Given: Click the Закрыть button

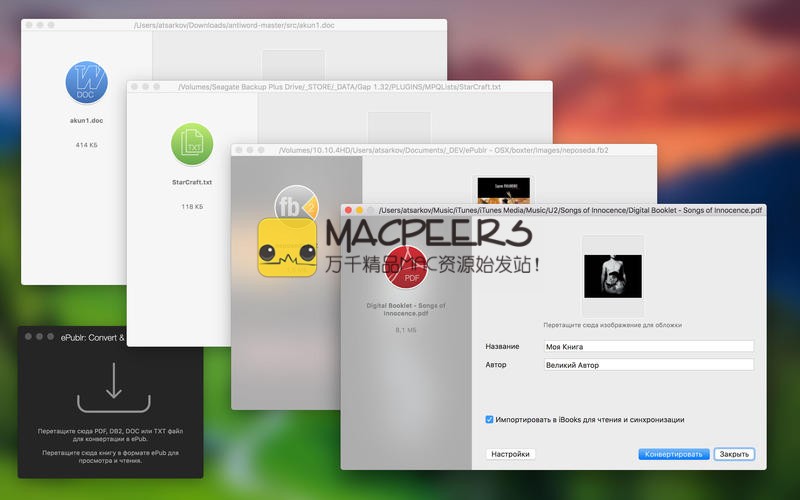Looking at the screenshot, I should pyautogui.click(x=734, y=454).
